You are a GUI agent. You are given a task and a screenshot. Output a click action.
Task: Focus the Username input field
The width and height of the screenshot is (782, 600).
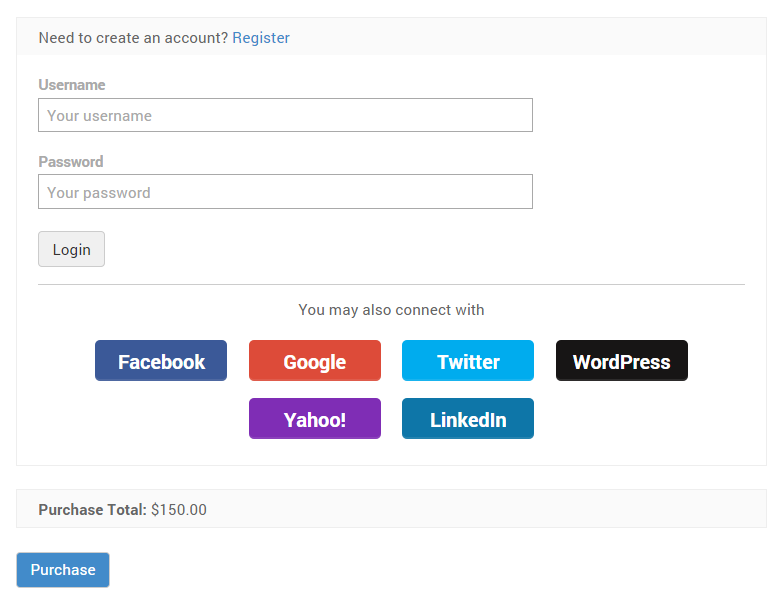pyautogui.click(x=285, y=115)
